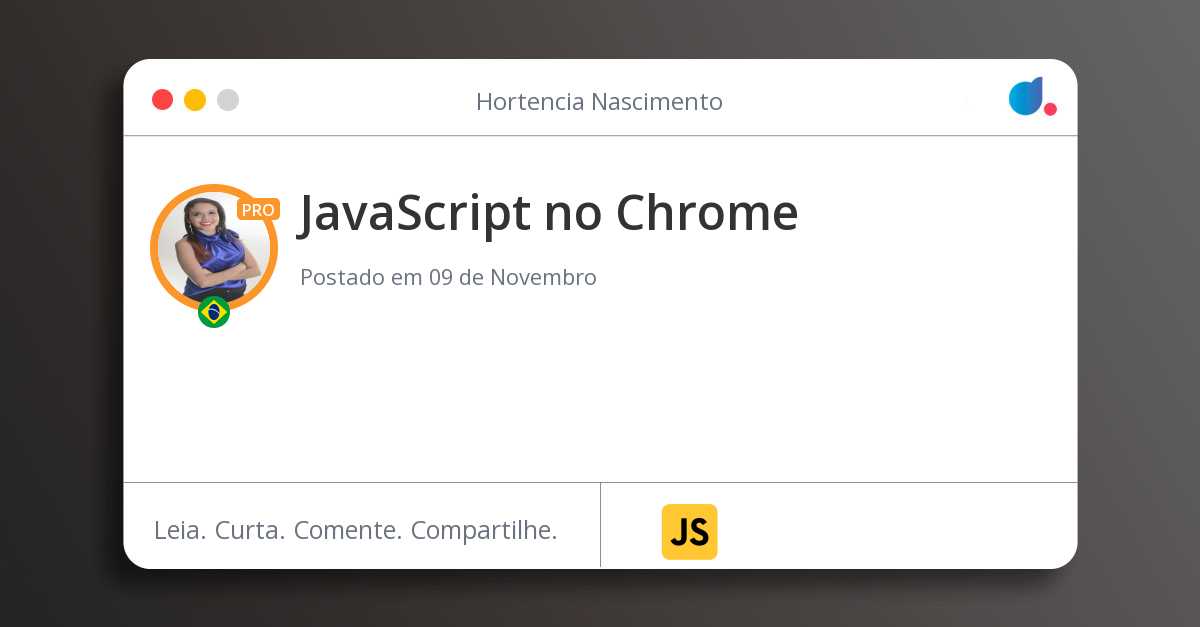The image size is (1200, 627).
Task: Click the yellow JS icon
Action: [x=689, y=532]
